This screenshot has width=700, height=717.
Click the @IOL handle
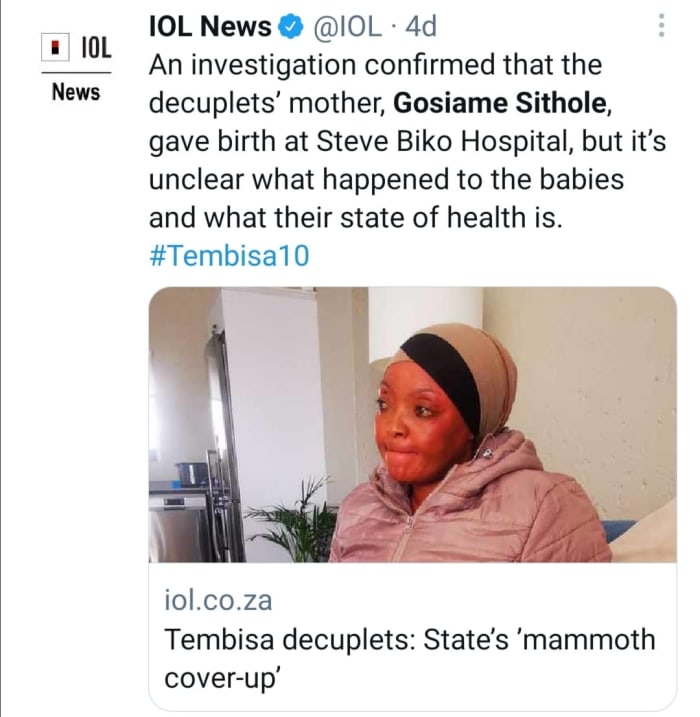pyautogui.click(x=350, y=28)
